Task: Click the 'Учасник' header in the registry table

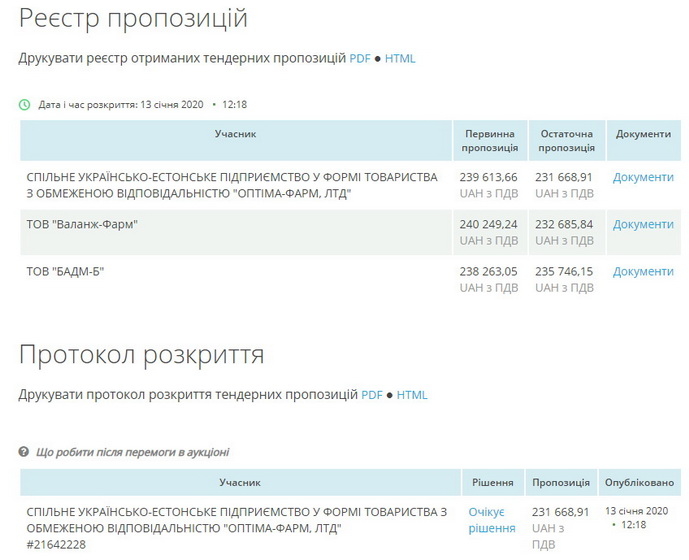Action: [x=235, y=134]
